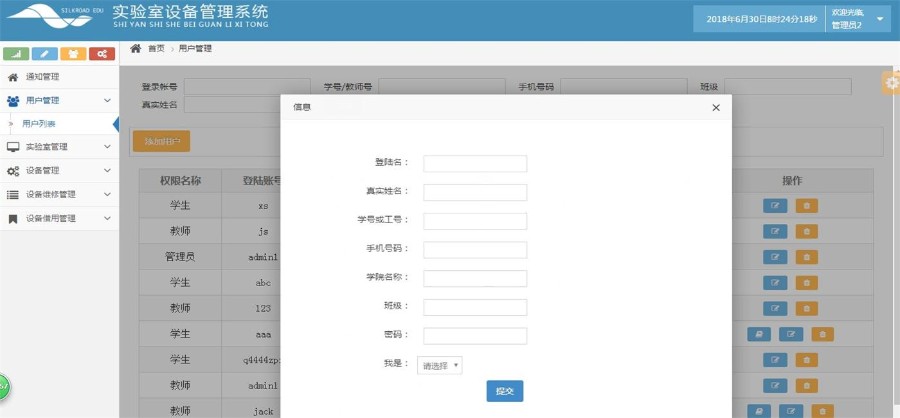Expand the 实验室管理 chevron in sidebar
The image size is (900, 418).
(x=107, y=147)
